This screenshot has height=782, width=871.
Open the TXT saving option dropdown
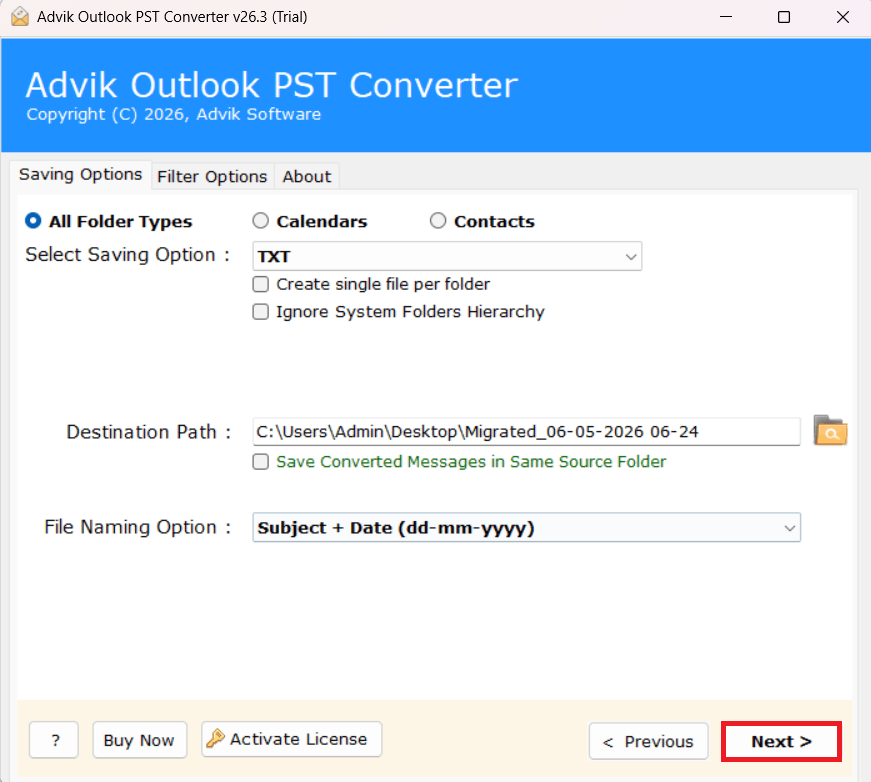point(447,256)
